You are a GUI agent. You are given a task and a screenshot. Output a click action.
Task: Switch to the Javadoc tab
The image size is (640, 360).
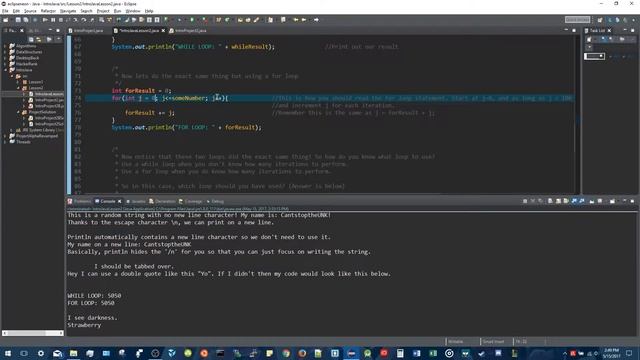point(136,201)
